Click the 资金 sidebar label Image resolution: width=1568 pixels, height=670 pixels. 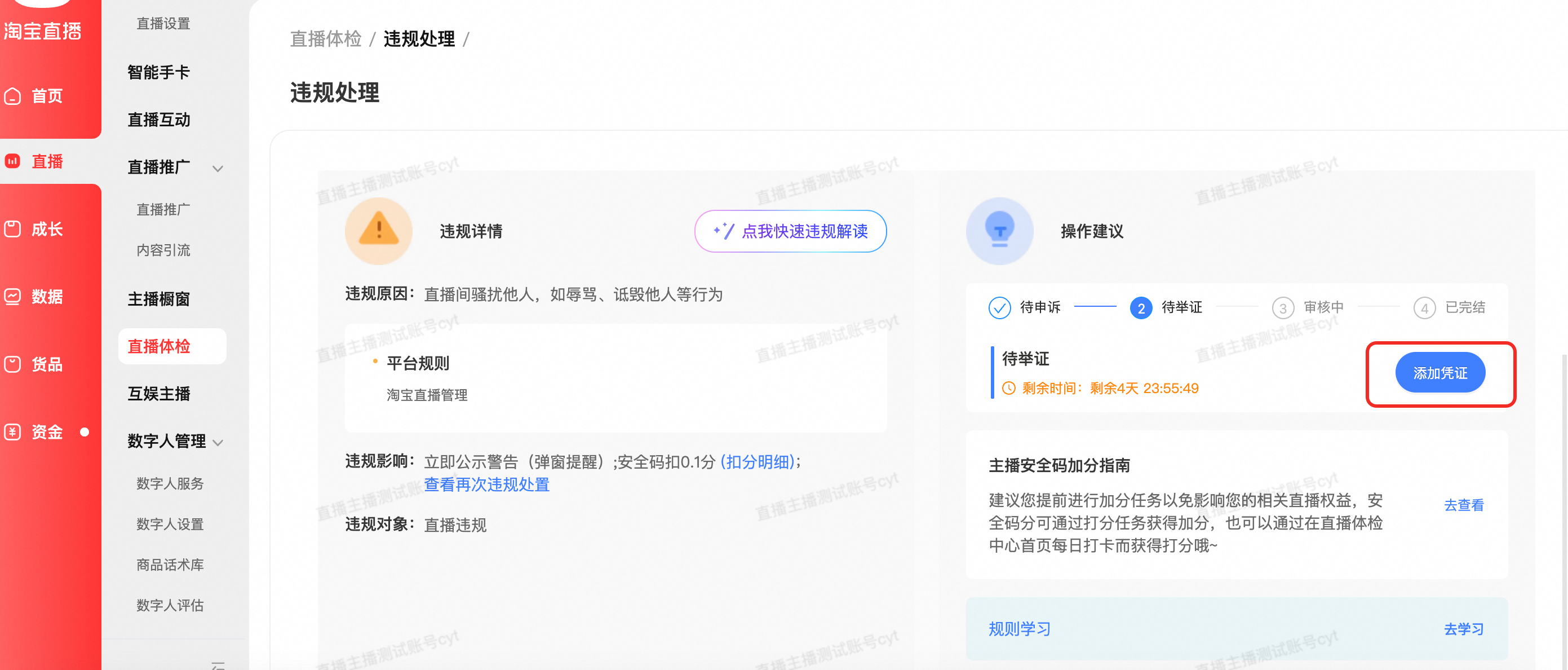click(47, 432)
